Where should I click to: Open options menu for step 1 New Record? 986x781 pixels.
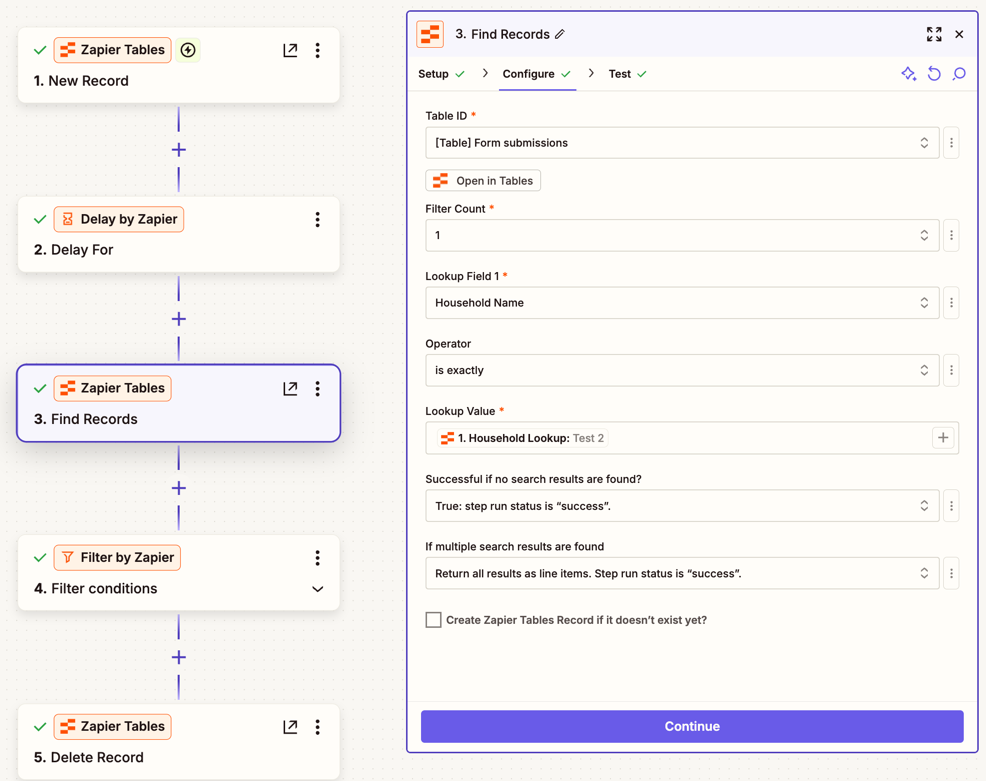pos(318,50)
